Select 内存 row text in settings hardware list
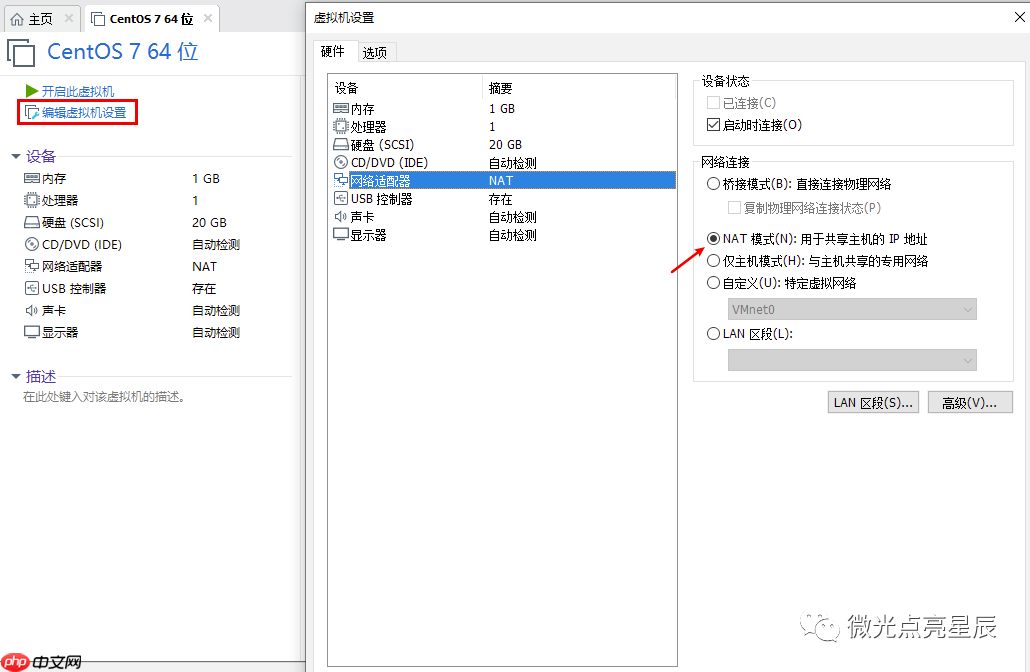This screenshot has height=672, width=1030. 363,108
